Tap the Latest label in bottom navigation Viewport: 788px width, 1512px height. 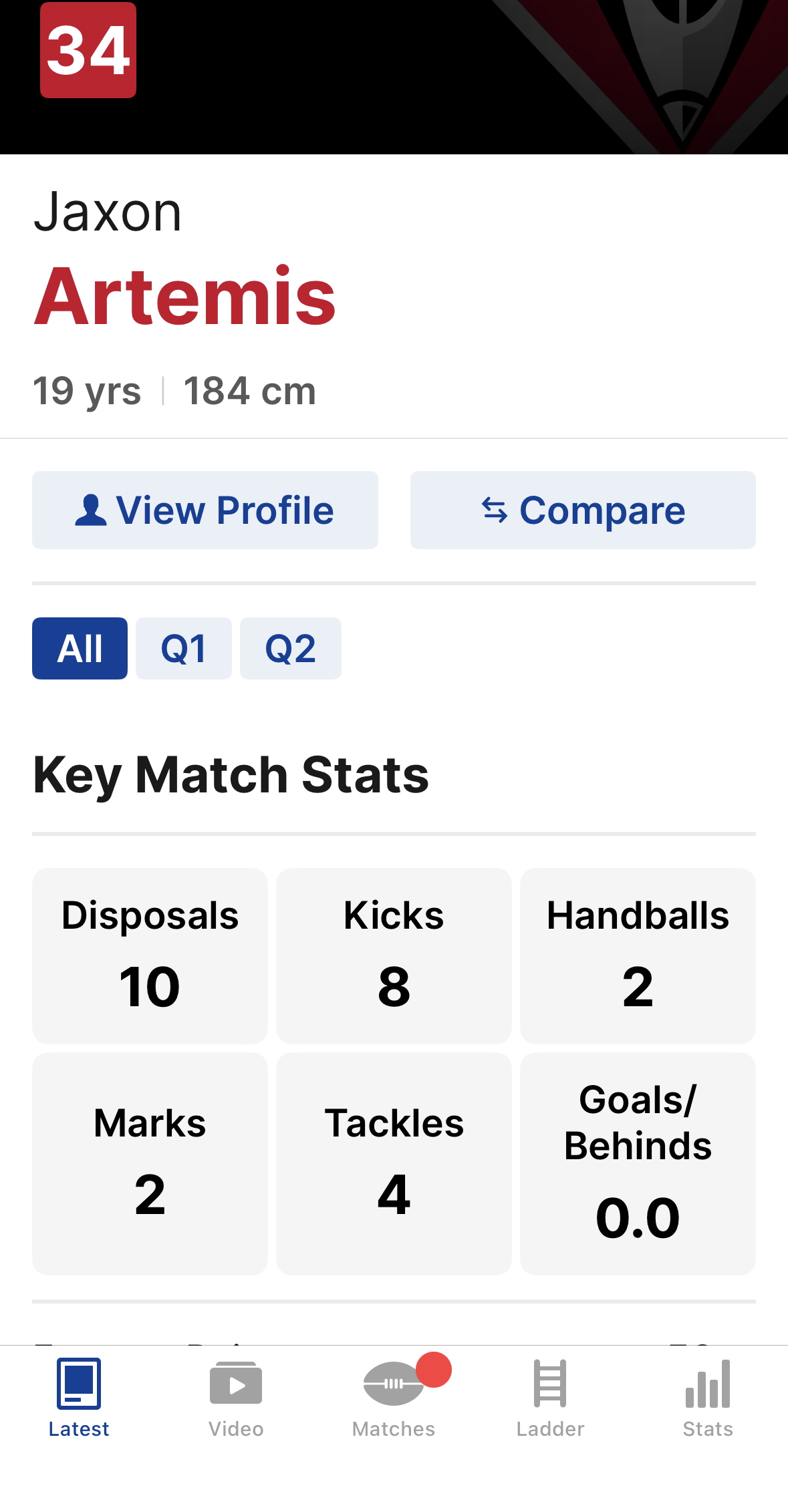pos(79,1429)
